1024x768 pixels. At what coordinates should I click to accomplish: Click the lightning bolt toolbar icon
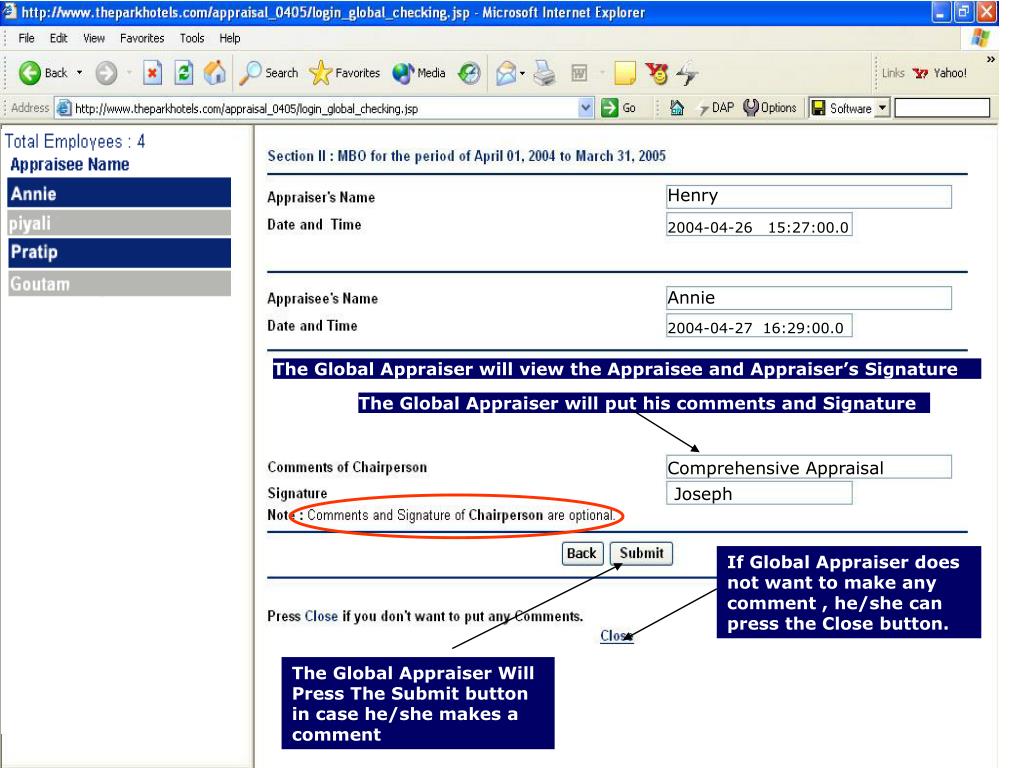coord(687,73)
